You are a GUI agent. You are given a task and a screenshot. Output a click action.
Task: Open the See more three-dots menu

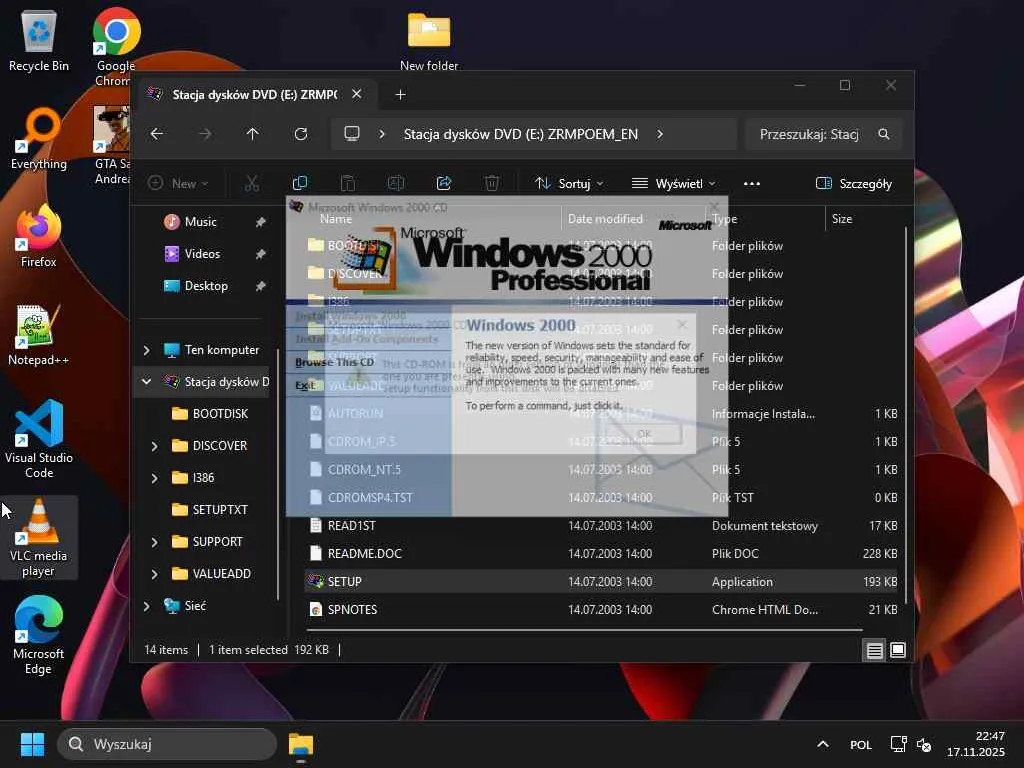752,184
